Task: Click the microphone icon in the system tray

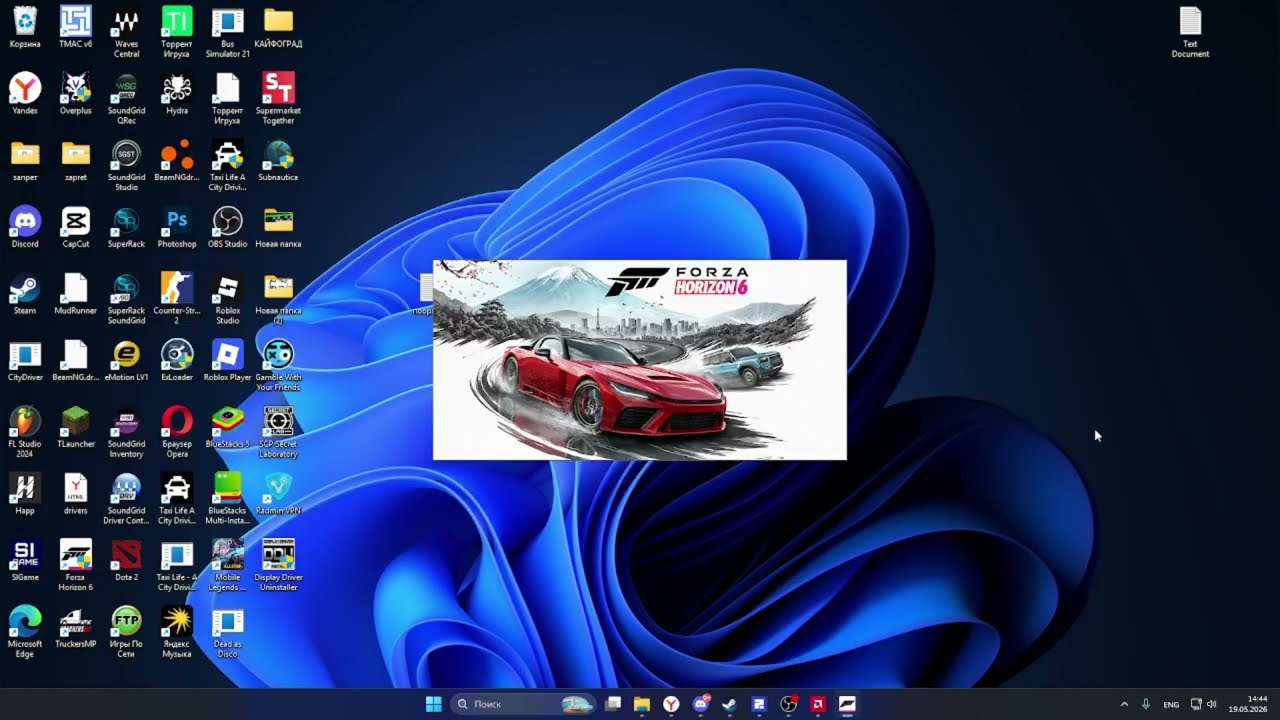Action: pos(1146,704)
